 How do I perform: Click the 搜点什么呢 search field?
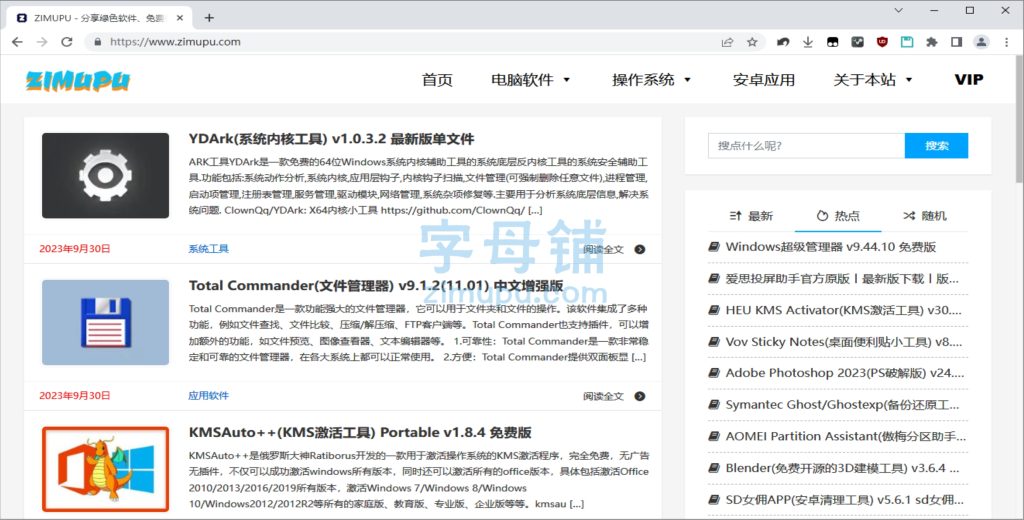pos(806,146)
